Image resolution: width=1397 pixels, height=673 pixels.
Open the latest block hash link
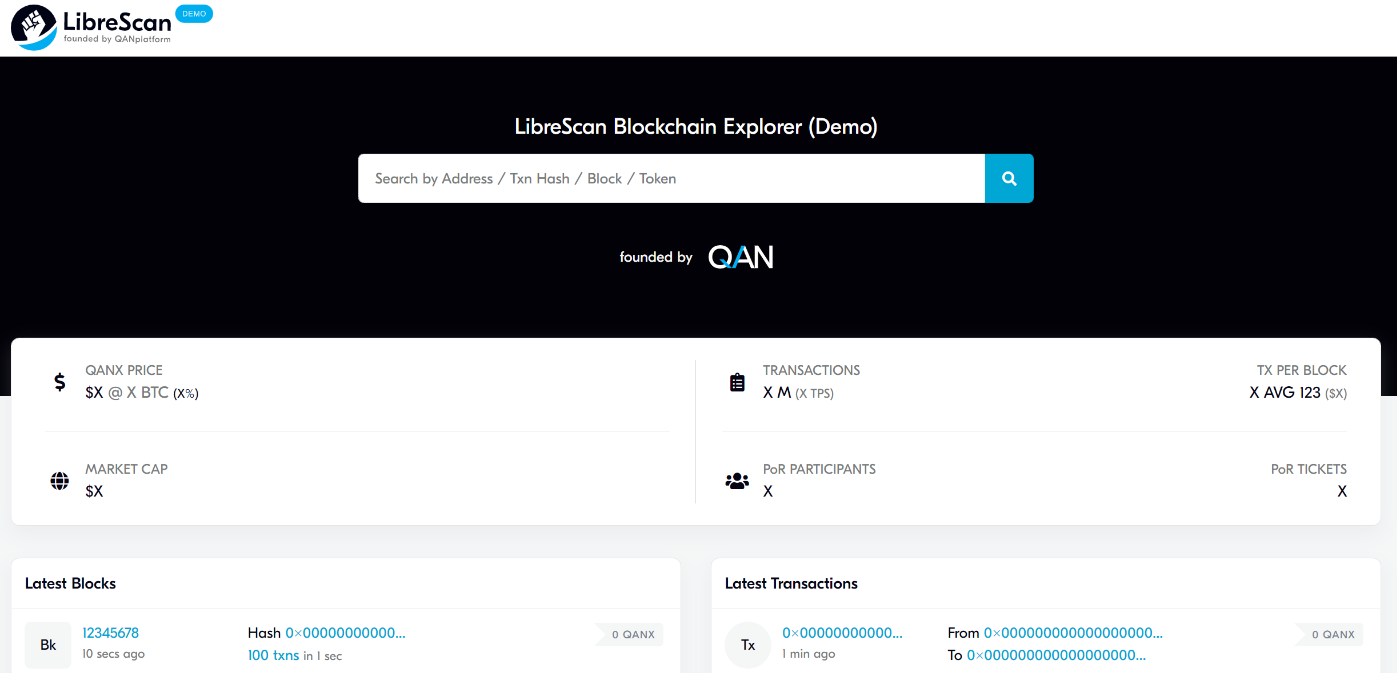[x=345, y=633]
